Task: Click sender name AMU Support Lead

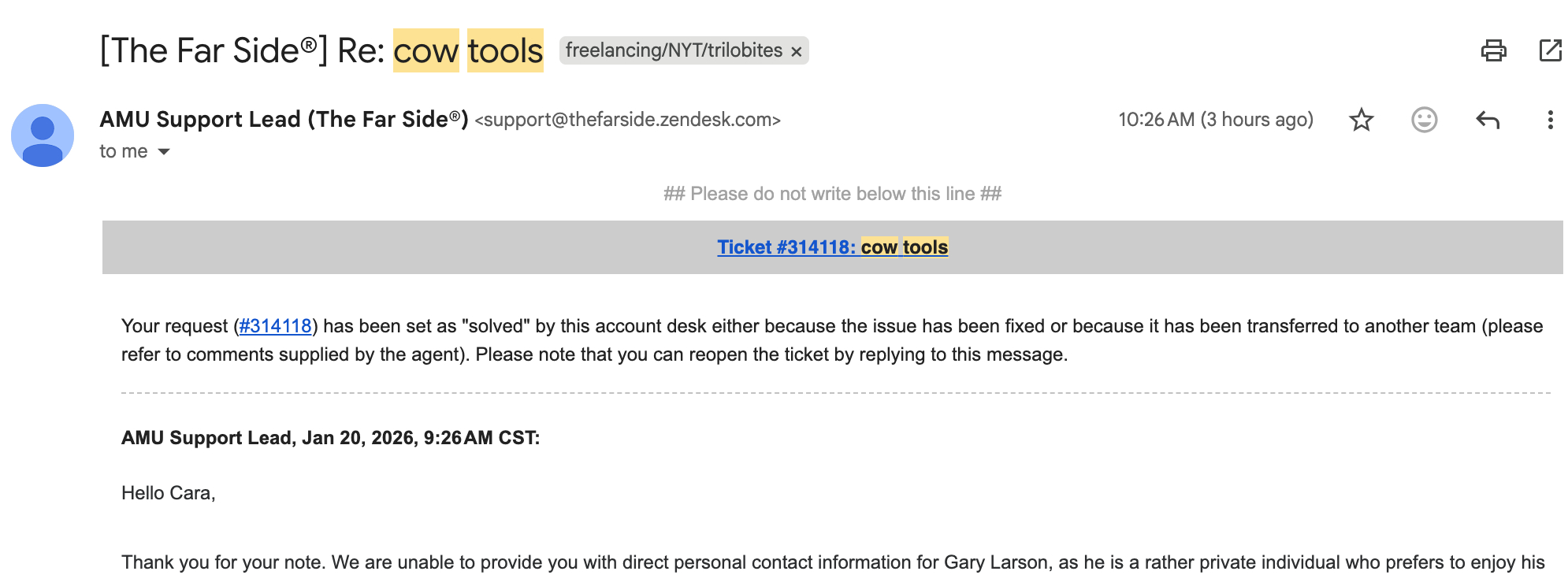Action: [x=284, y=120]
